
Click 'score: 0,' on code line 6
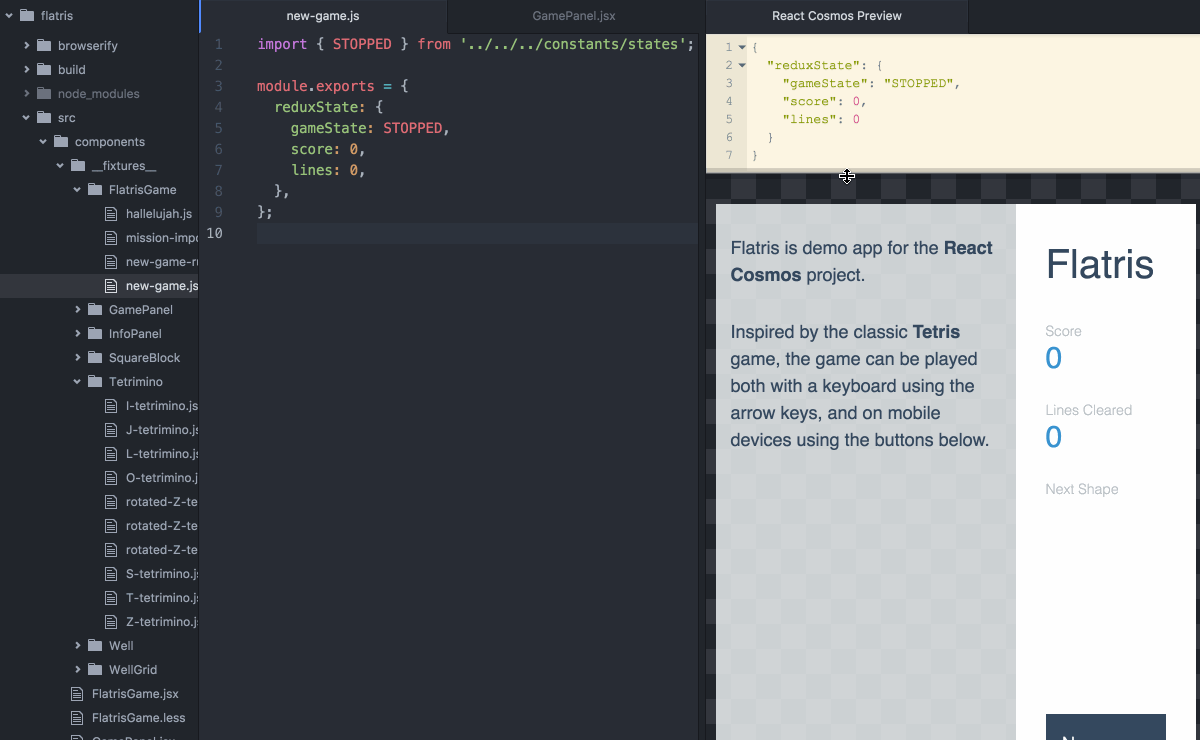pyautogui.click(x=329, y=149)
